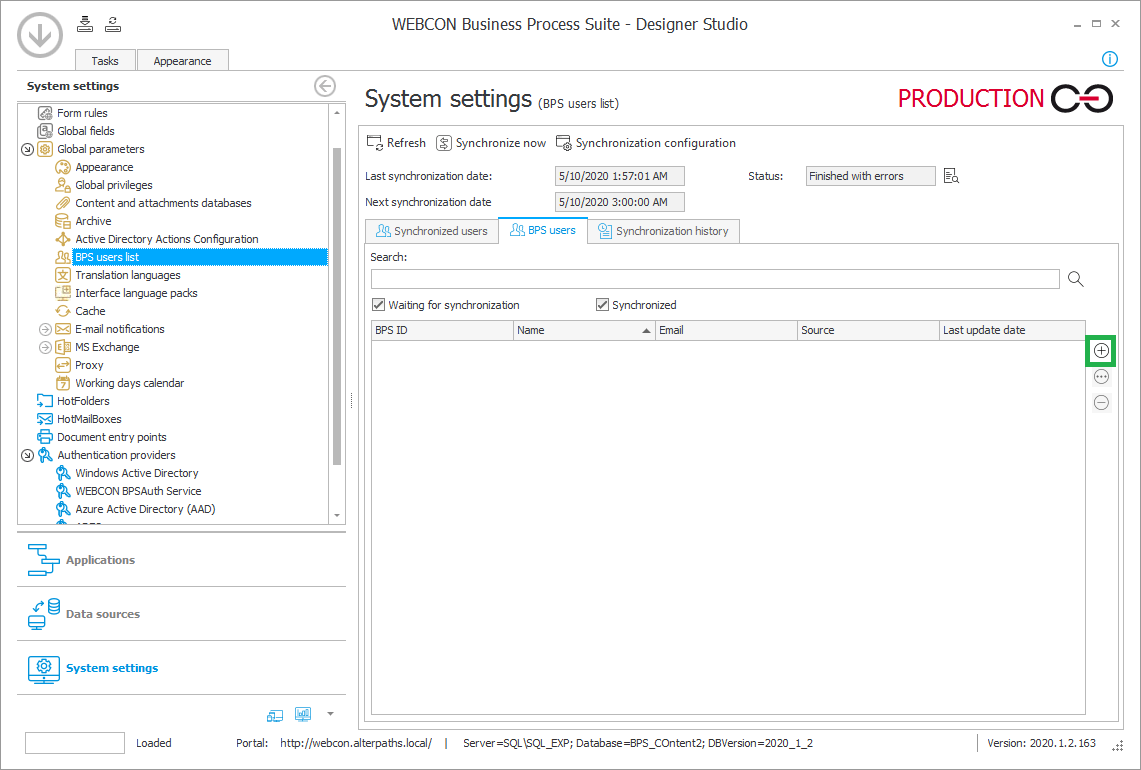1141x770 pixels.
Task: Open Portal preview with the devices icon
Action: [x=275, y=715]
